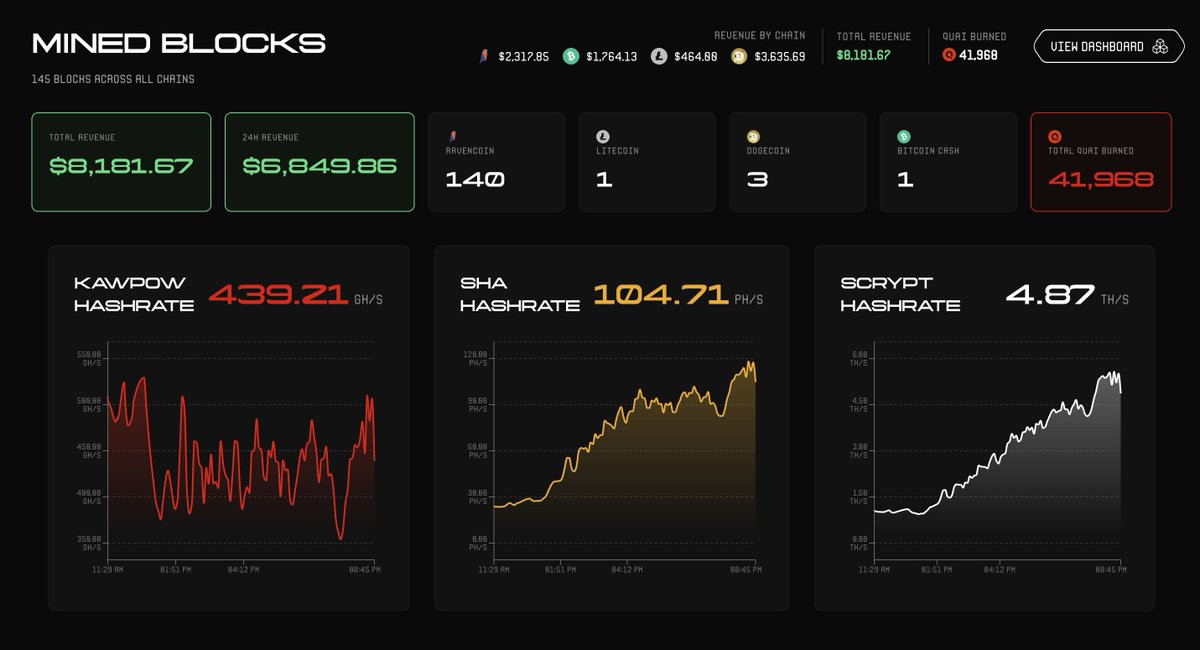Click the Bitcoin Cash icon beside $1,764.13
This screenshot has width=1200, height=650.
[571, 57]
